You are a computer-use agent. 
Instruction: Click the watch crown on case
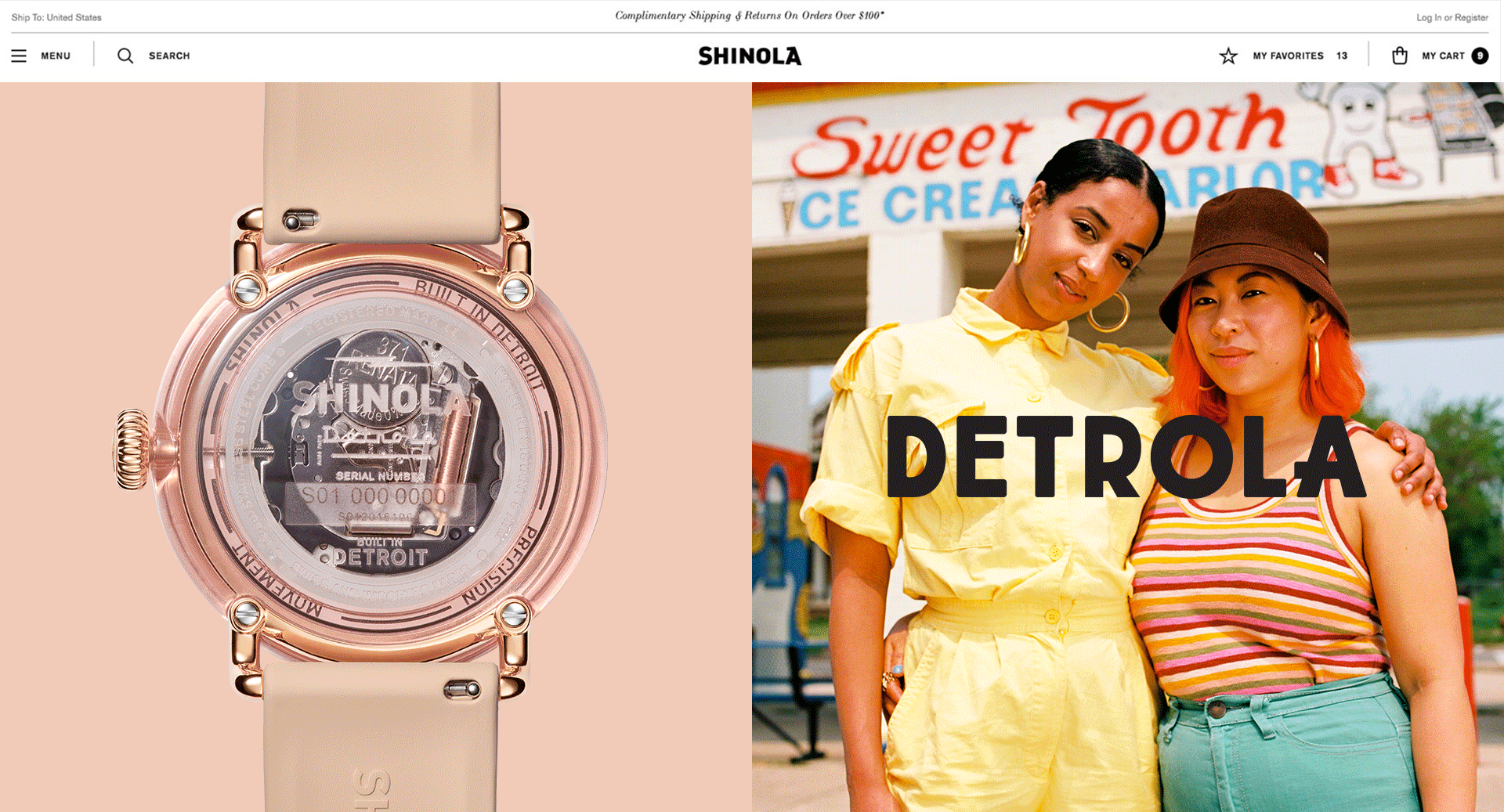pos(133,449)
